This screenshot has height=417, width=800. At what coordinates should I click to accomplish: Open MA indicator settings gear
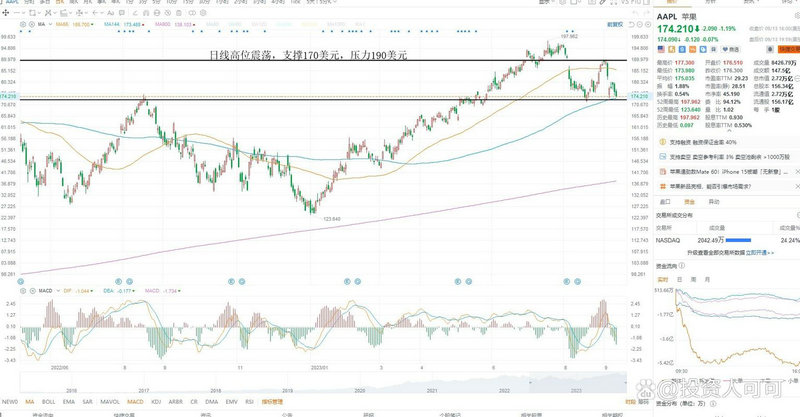[x=22, y=24]
